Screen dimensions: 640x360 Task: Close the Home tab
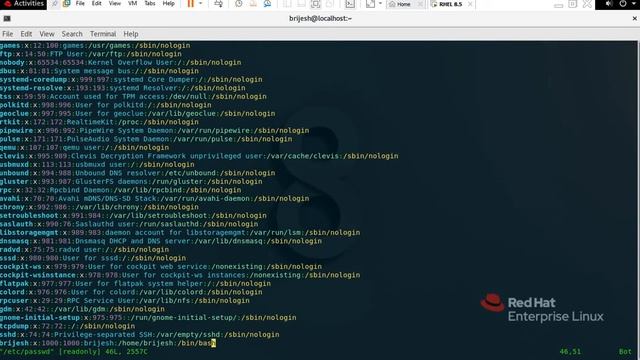click(x=420, y=4)
